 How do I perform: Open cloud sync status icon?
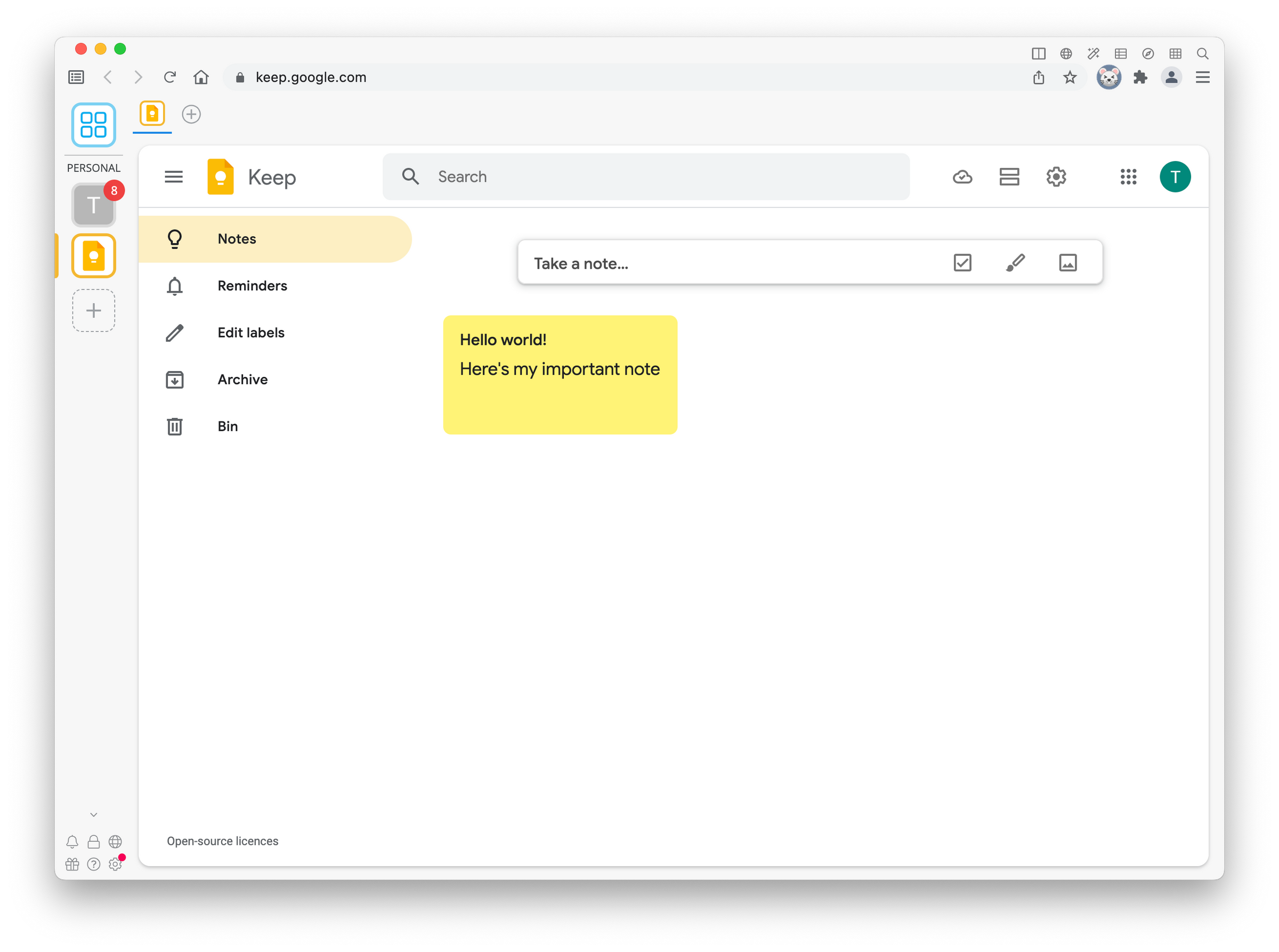962,177
